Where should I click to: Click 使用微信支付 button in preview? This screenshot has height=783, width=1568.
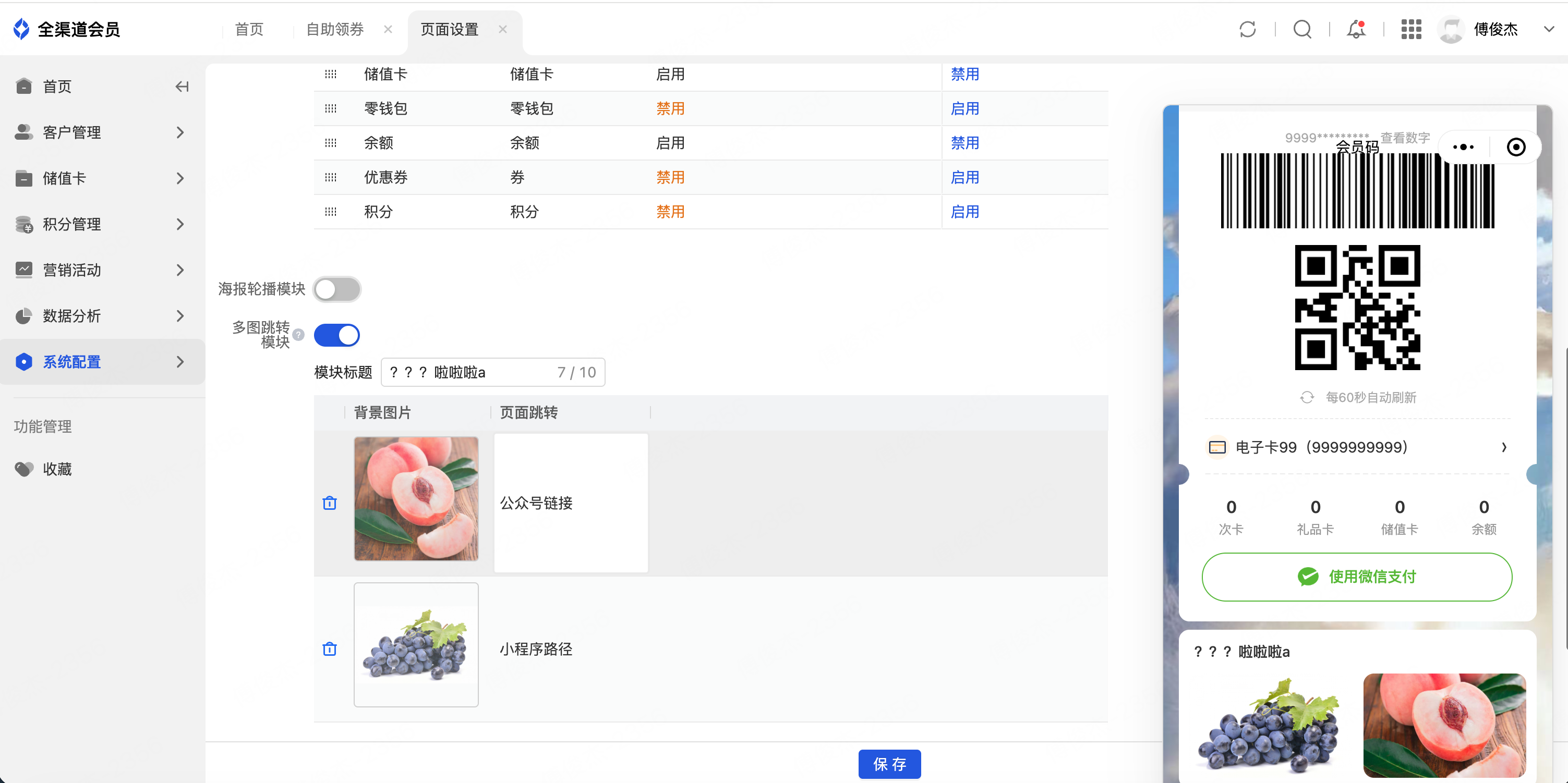1357,577
